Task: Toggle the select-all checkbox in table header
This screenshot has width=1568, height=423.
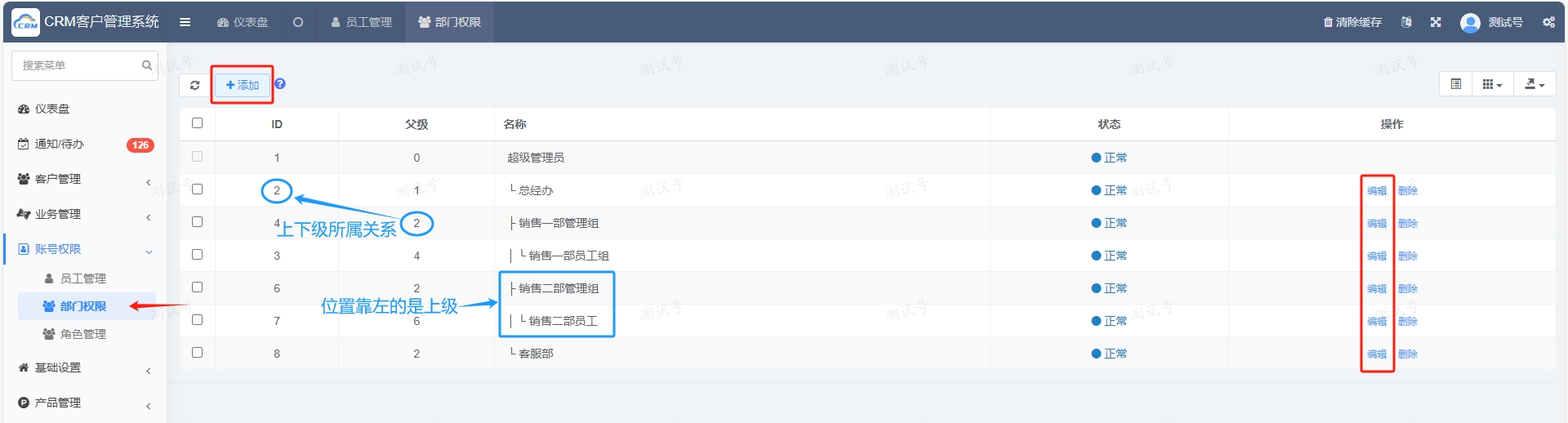Action: (x=197, y=123)
